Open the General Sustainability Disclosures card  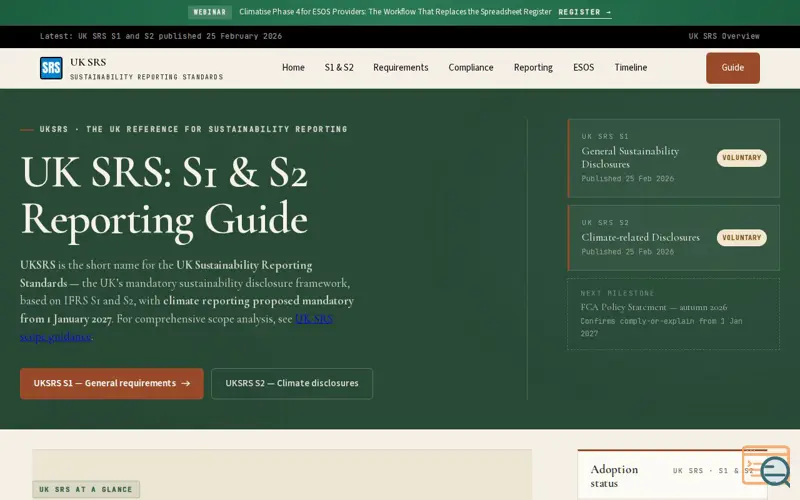tap(673, 158)
